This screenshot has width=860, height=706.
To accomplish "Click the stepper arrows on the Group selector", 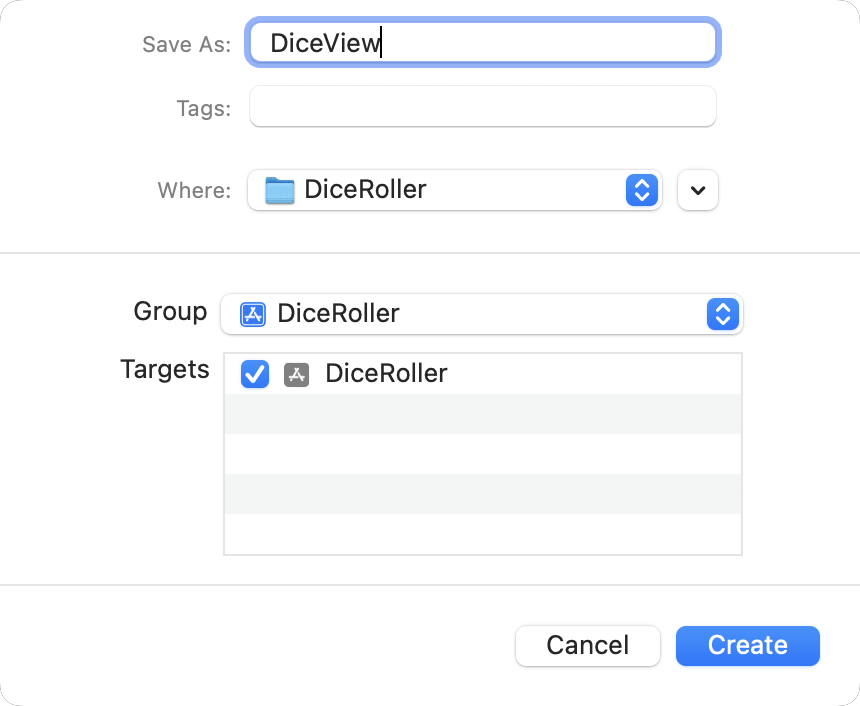I will tap(722, 314).
